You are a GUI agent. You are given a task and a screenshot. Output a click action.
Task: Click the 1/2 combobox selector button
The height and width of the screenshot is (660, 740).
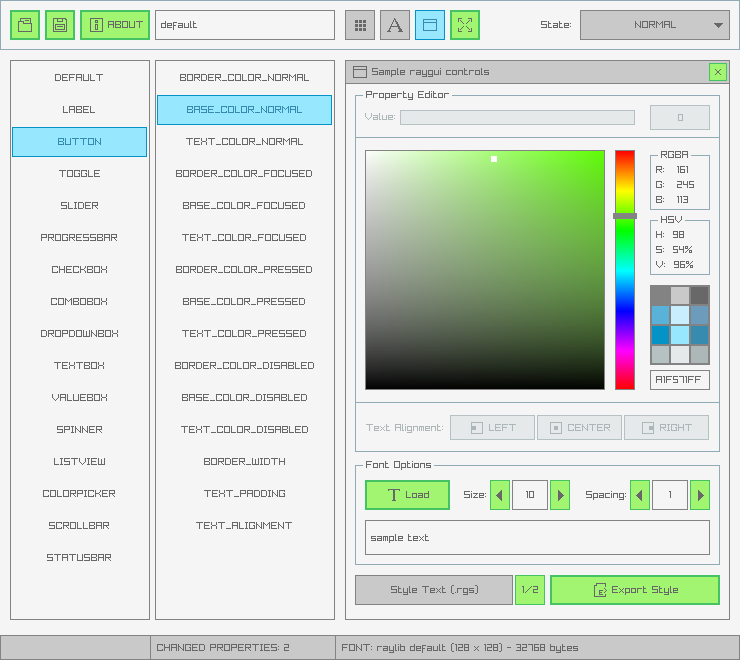tap(530, 590)
